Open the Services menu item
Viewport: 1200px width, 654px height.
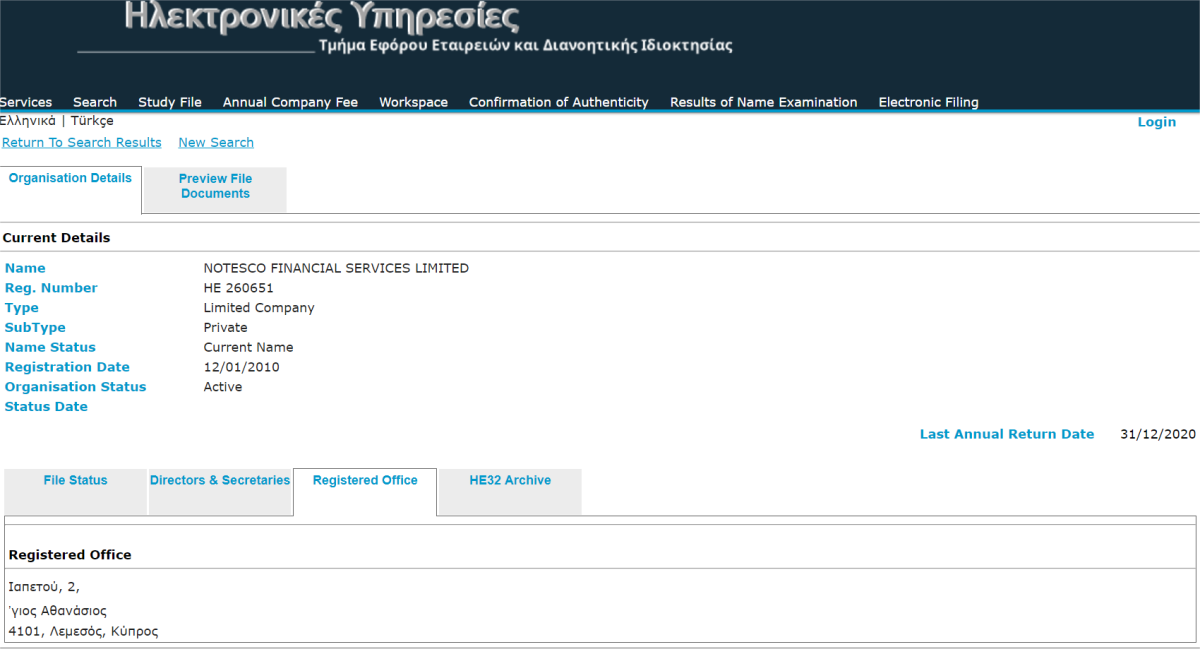pos(25,102)
